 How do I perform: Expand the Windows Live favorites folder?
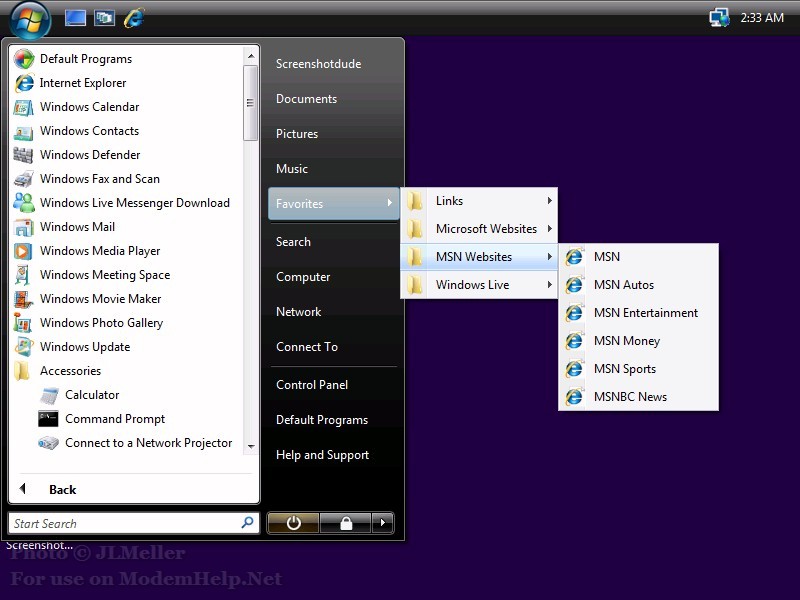coord(472,285)
